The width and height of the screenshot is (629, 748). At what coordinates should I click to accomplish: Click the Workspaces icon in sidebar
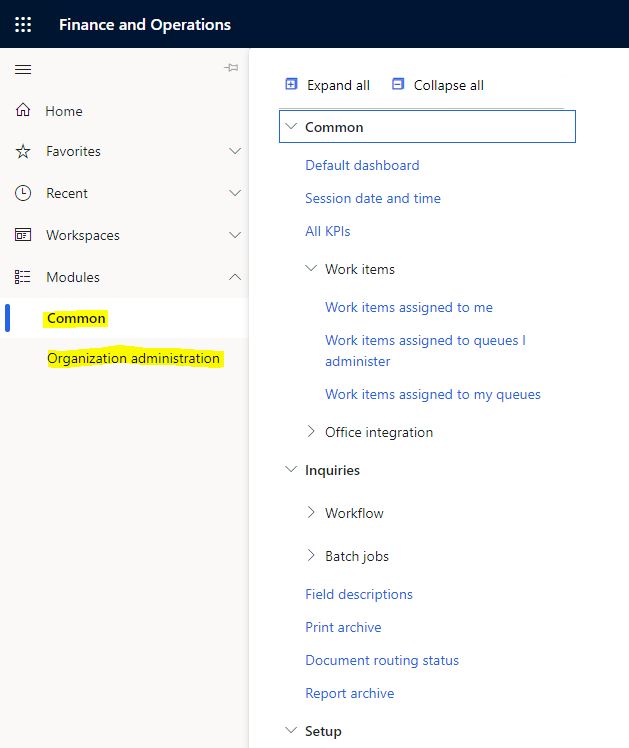pos(23,235)
